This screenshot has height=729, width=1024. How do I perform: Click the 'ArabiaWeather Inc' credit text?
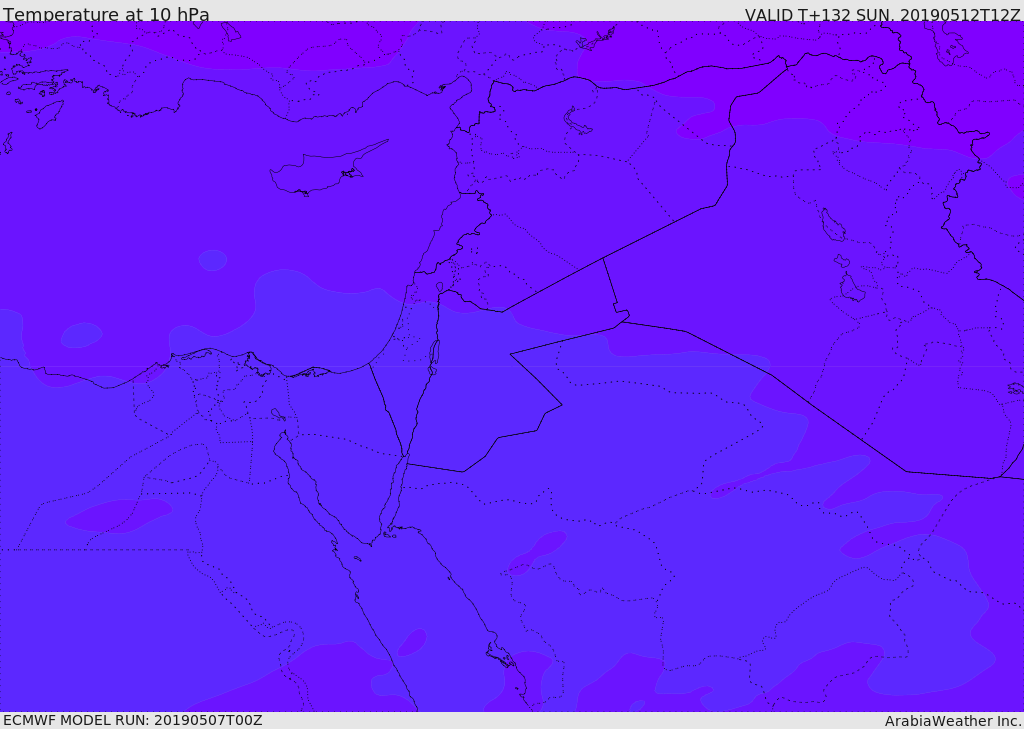pyautogui.click(x=953, y=721)
